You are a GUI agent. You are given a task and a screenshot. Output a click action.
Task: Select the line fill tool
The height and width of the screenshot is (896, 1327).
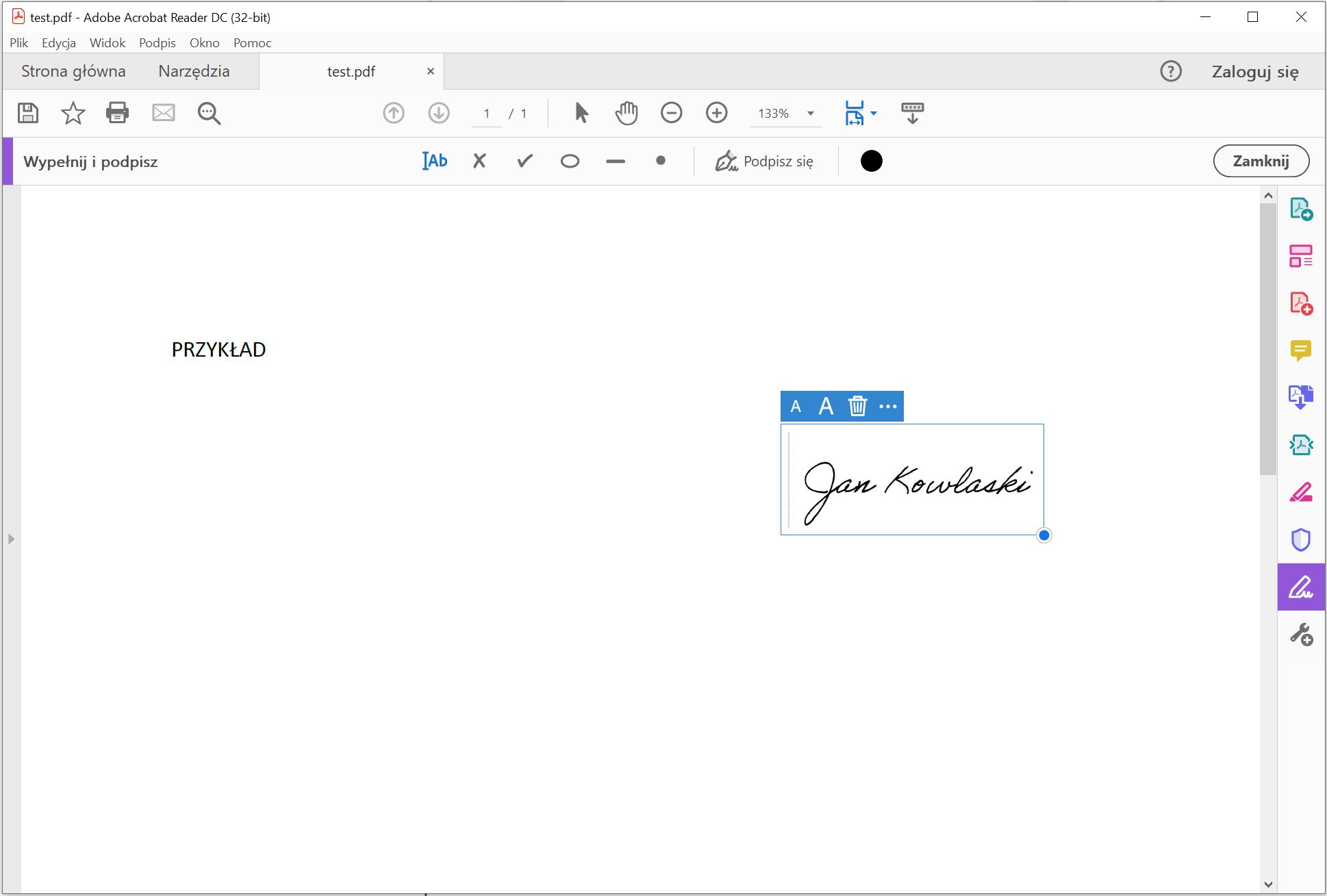pos(615,162)
